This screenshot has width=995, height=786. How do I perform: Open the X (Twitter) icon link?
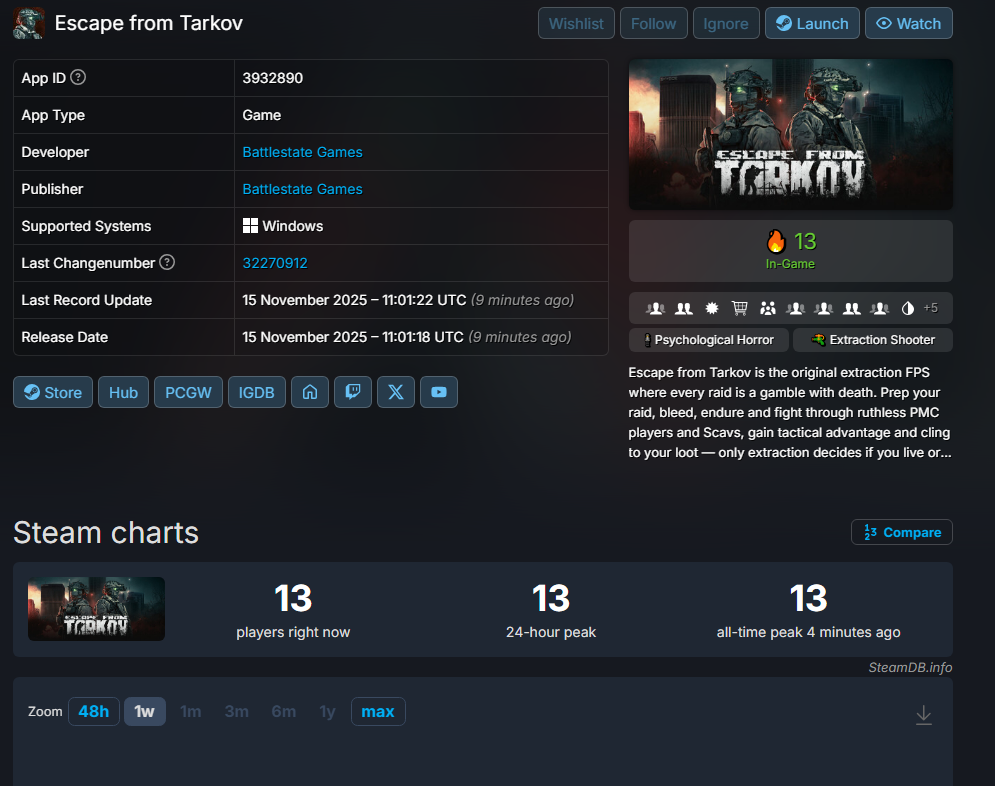point(396,392)
